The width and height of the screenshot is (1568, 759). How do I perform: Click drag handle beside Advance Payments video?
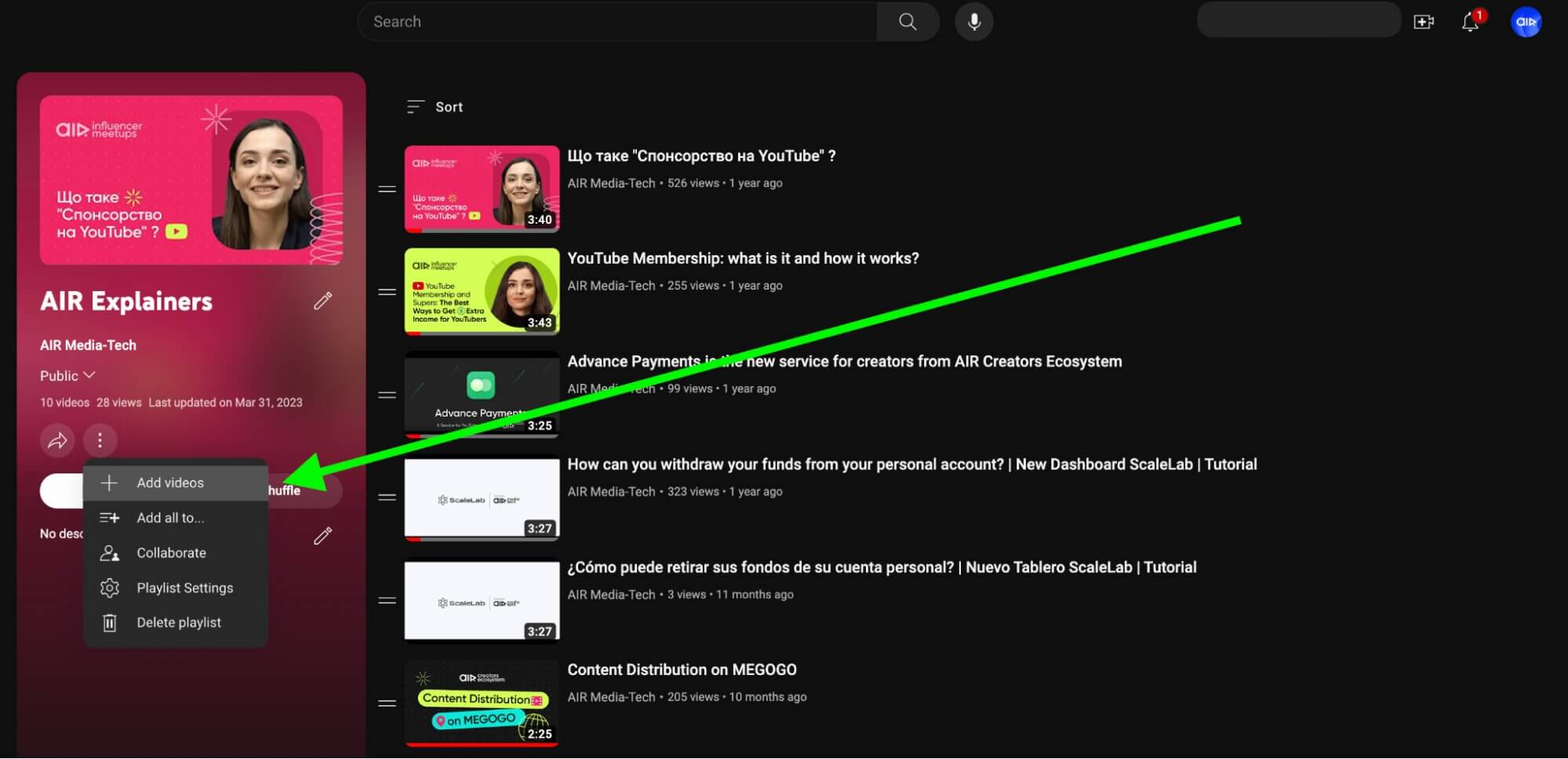point(387,395)
